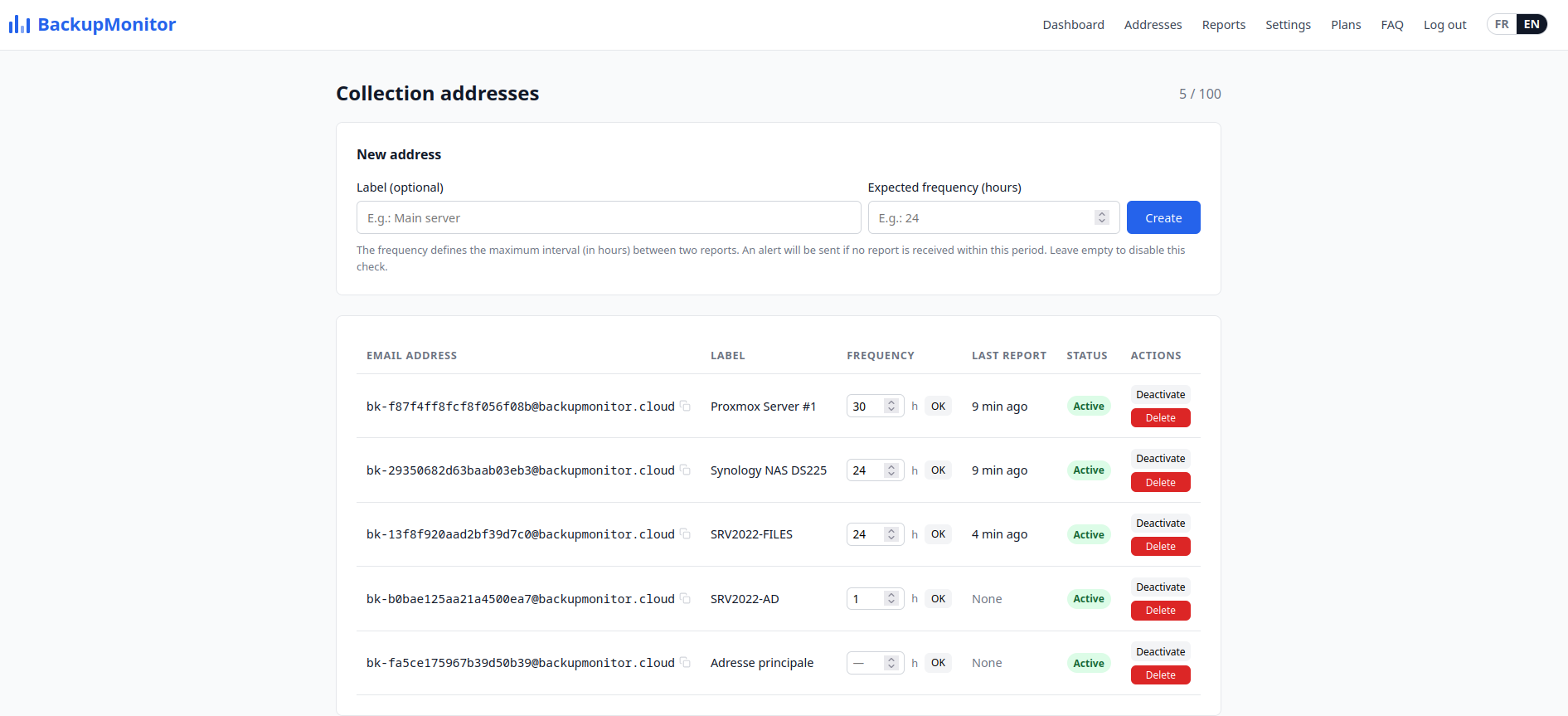Click the Log out link
The image size is (1568, 716).
click(1444, 25)
